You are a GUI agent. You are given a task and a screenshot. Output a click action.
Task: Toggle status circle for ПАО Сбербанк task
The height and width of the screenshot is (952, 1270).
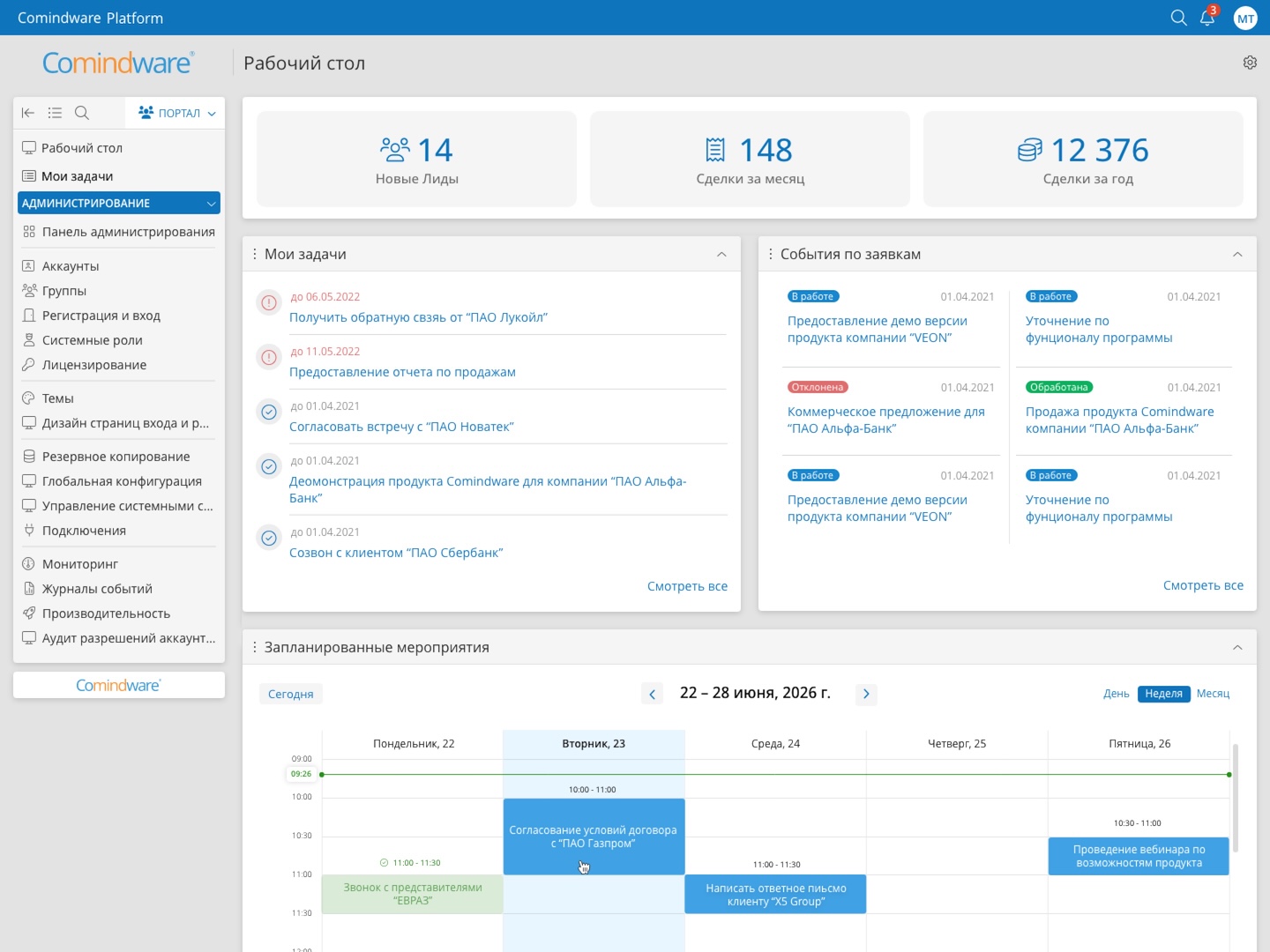pos(268,538)
